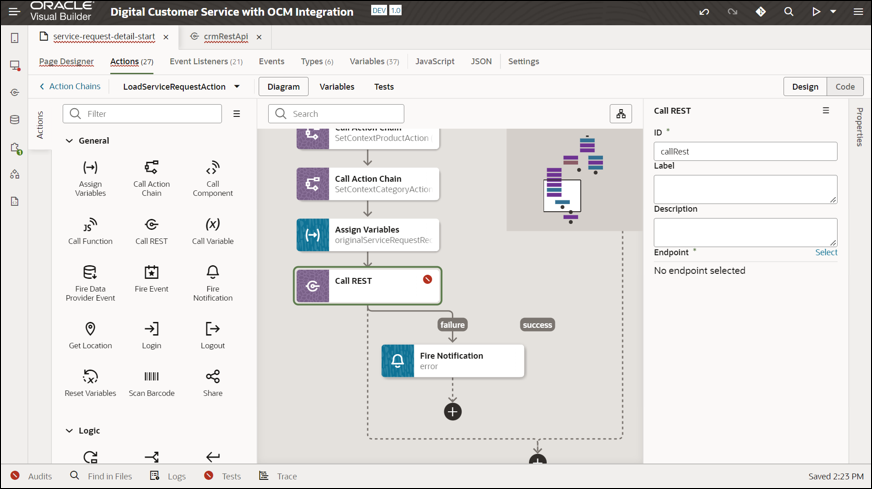The image size is (872, 489).
Task: Select Logout palette action
Action: pyautogui.click(x=212, y=335)
